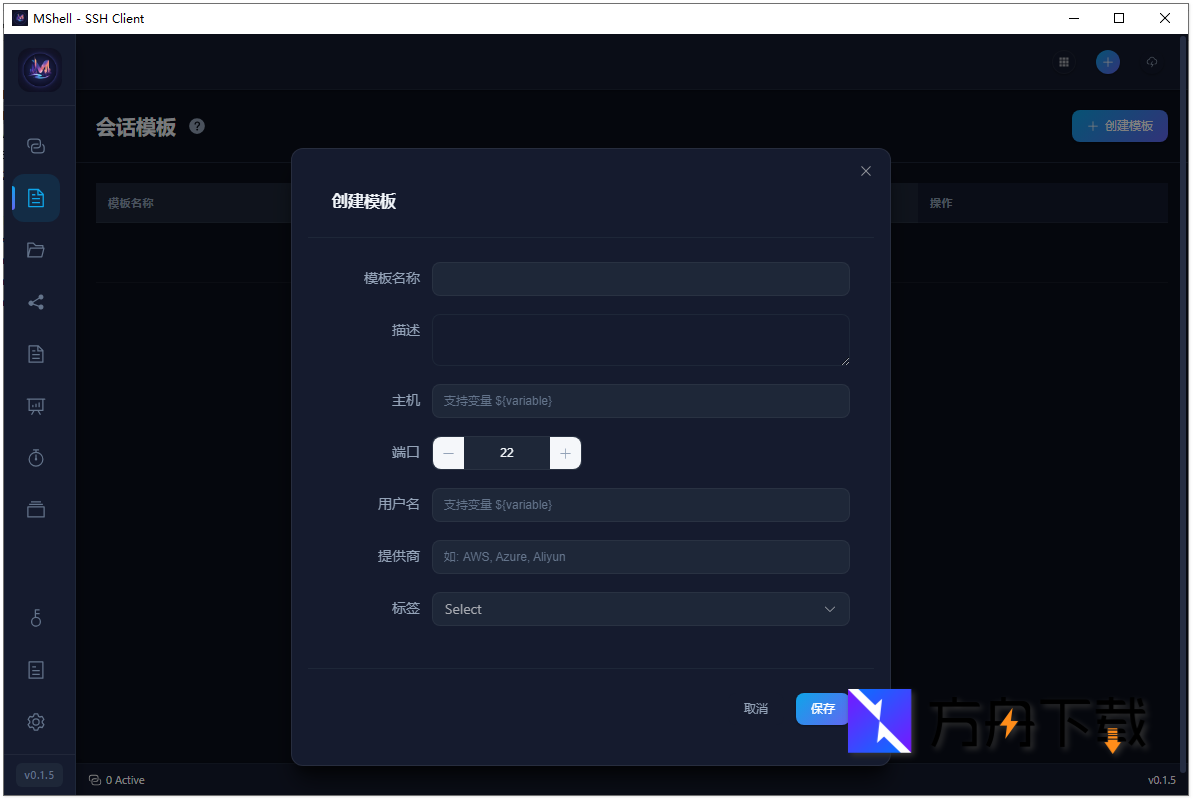Click the grid apps icon in the top bar

coord(1064,62)
